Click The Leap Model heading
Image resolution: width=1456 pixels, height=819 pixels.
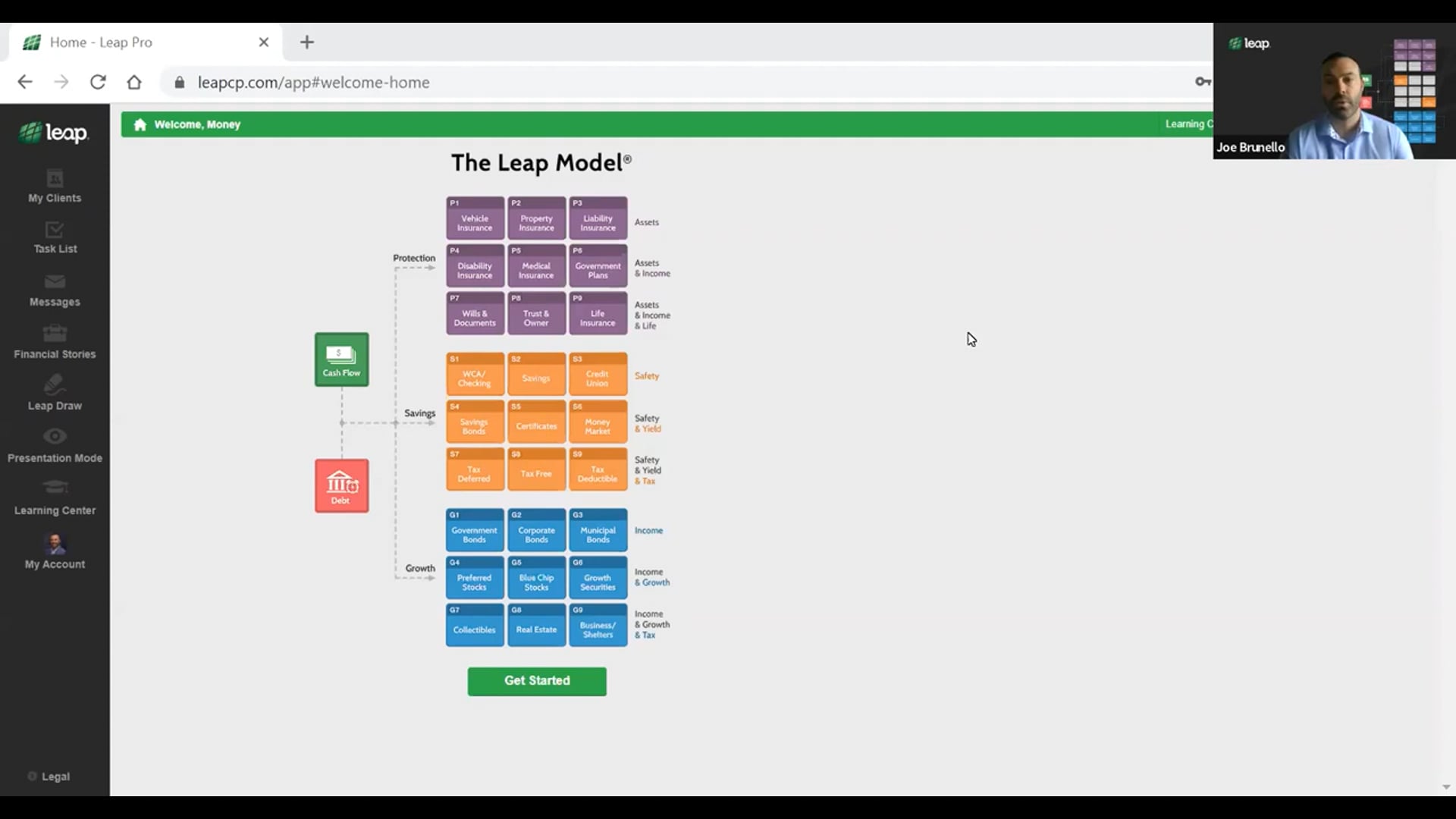coord(541,163)
